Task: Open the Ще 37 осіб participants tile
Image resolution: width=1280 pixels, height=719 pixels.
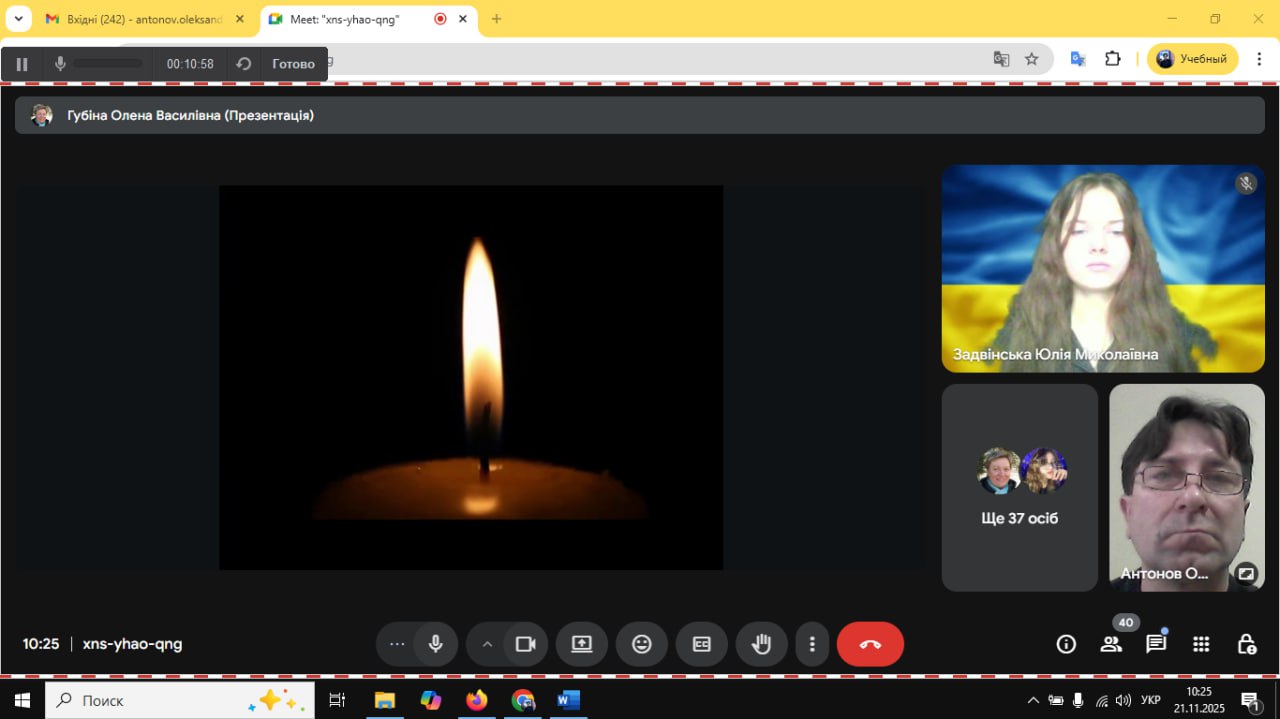Action: point(1019,487)
